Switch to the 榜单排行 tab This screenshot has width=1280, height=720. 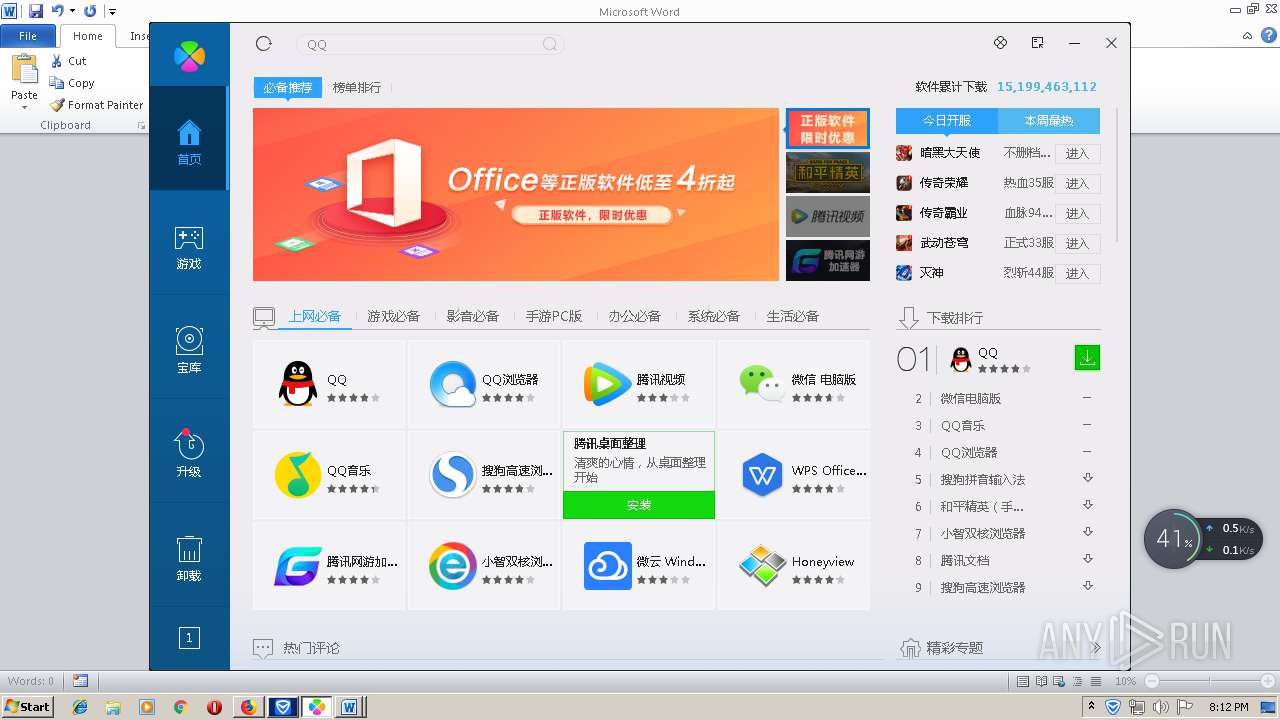click(x=357, y=87)
